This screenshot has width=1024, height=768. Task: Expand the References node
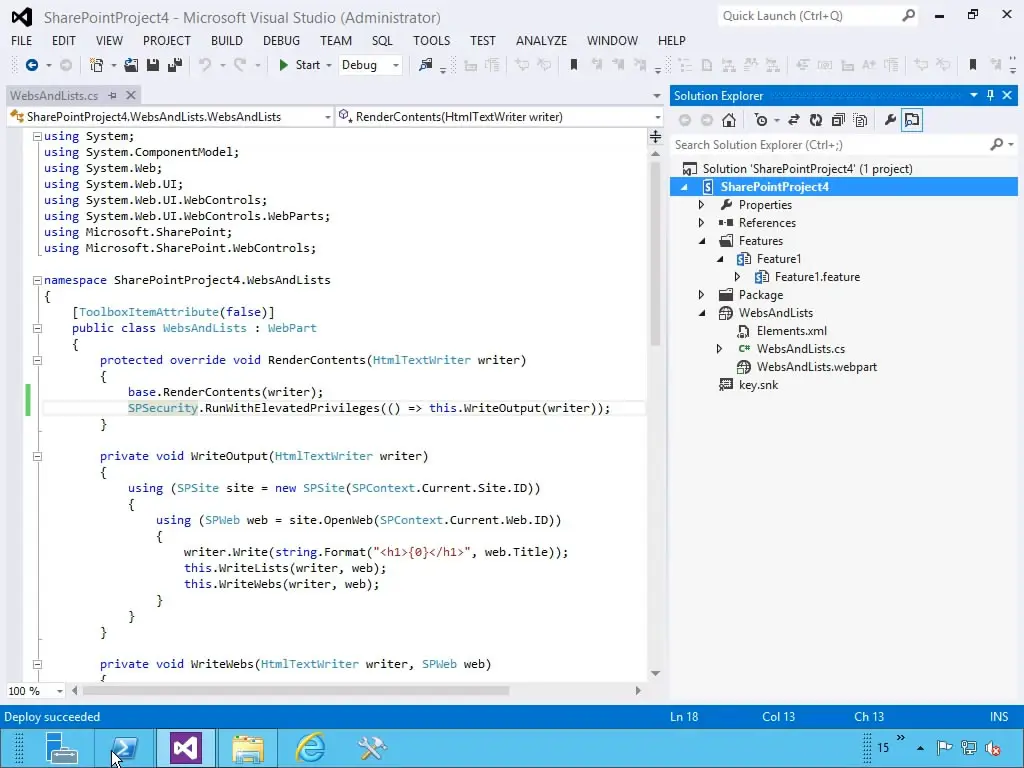pyautogui.click(x=701, y=223)
